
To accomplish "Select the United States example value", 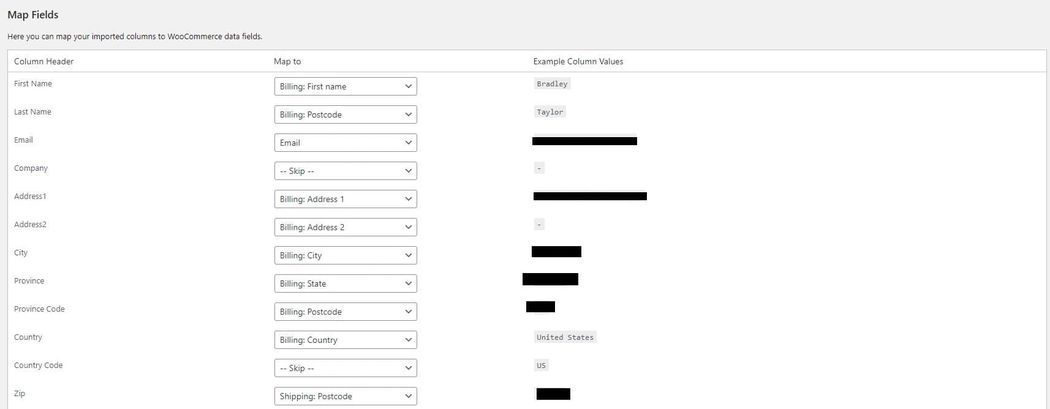I will (x=565, y=337).
